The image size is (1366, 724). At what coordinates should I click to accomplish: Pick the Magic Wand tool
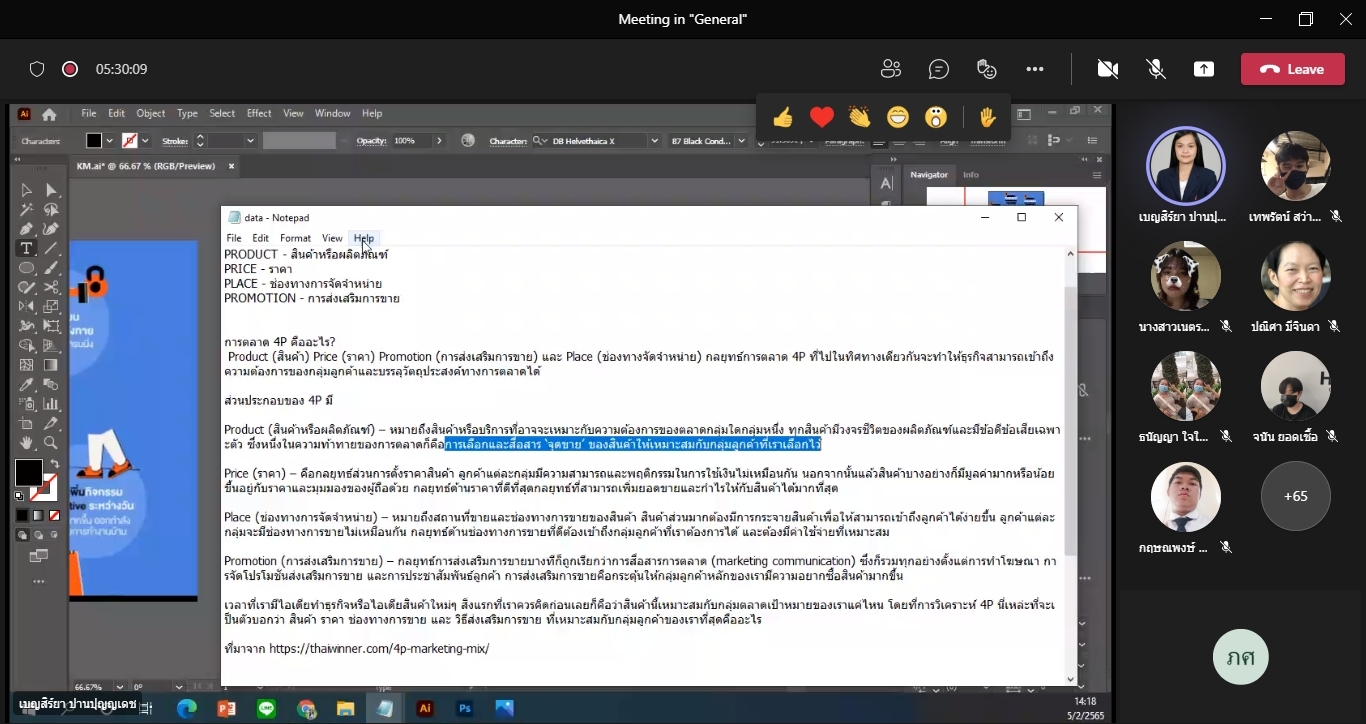point(27,210)
